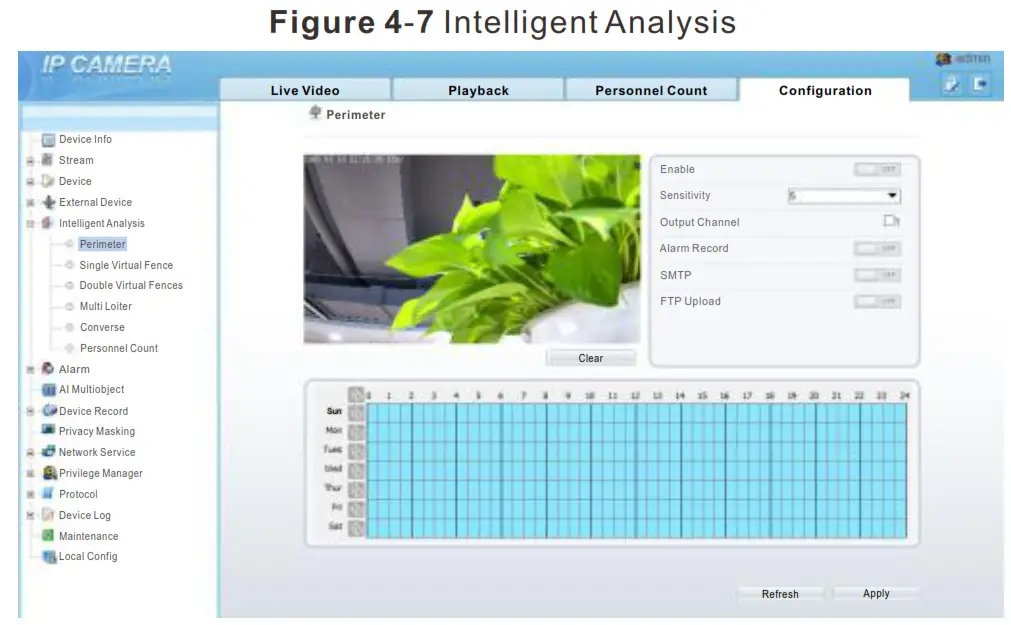Expand the Privilege Manager node

pyautogui.click(x=30, y=473)
